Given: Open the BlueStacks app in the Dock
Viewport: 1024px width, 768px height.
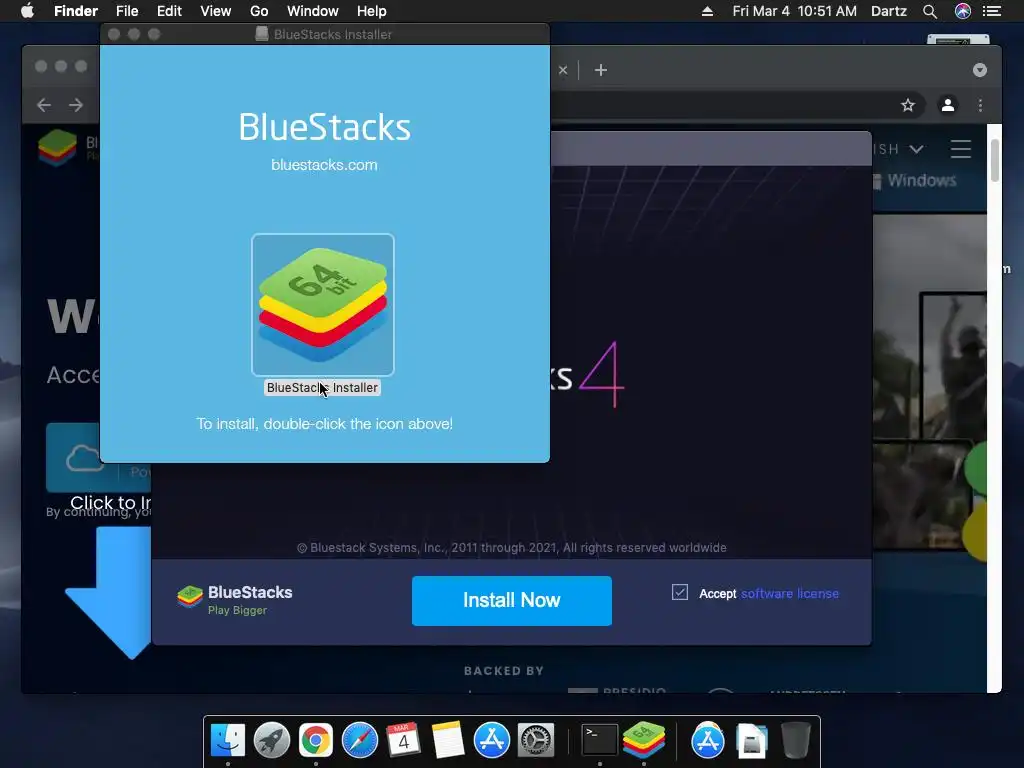Looking at the screenshot, I should click(x=644, y=740).
